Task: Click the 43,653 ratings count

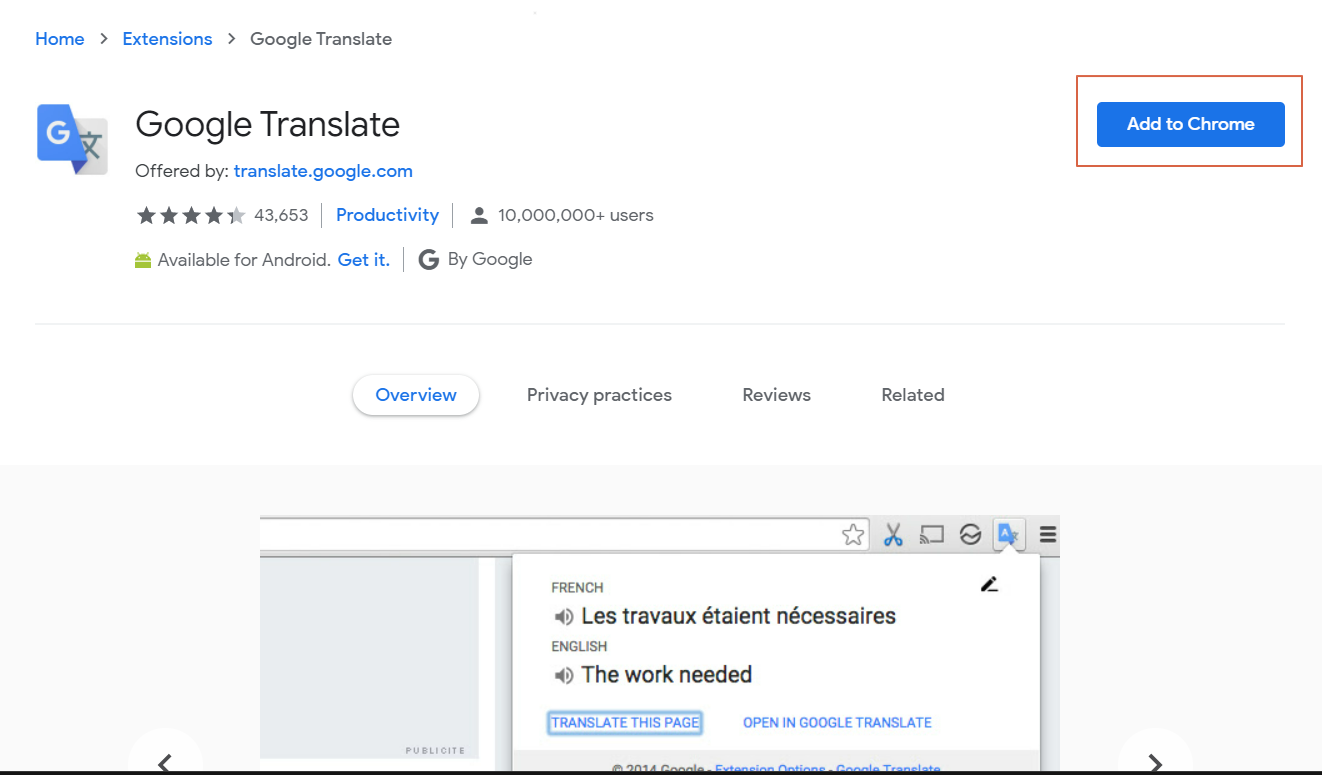Action: pos(281,215)
